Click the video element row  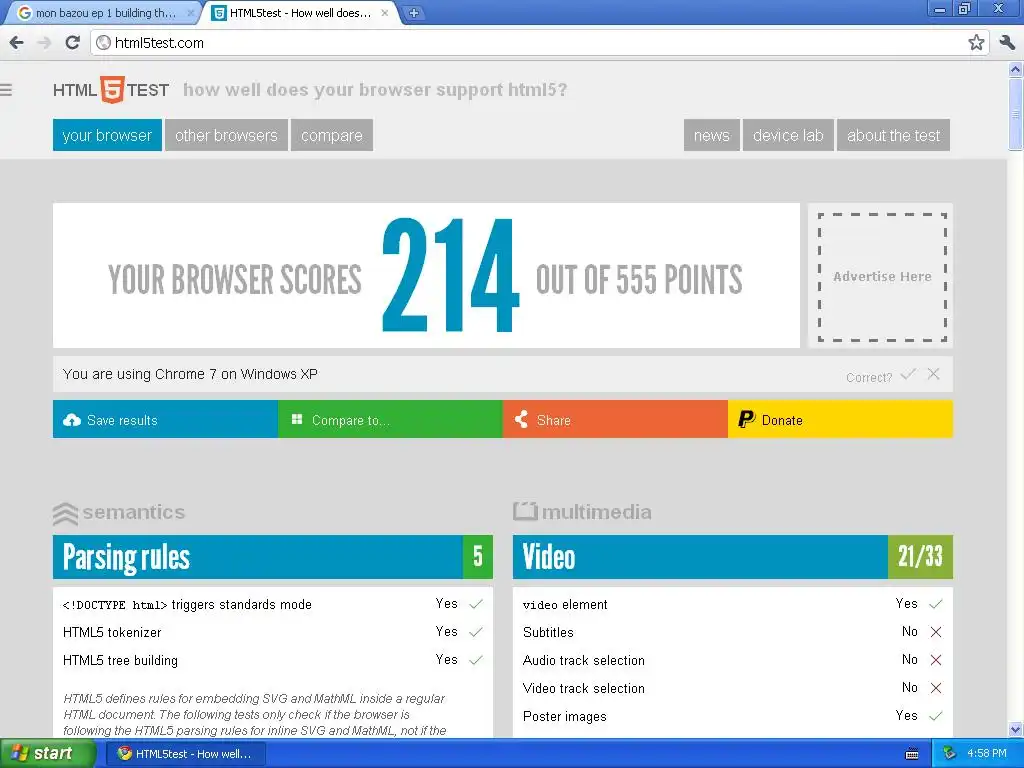pyautogui.click(x=733, y=604)
